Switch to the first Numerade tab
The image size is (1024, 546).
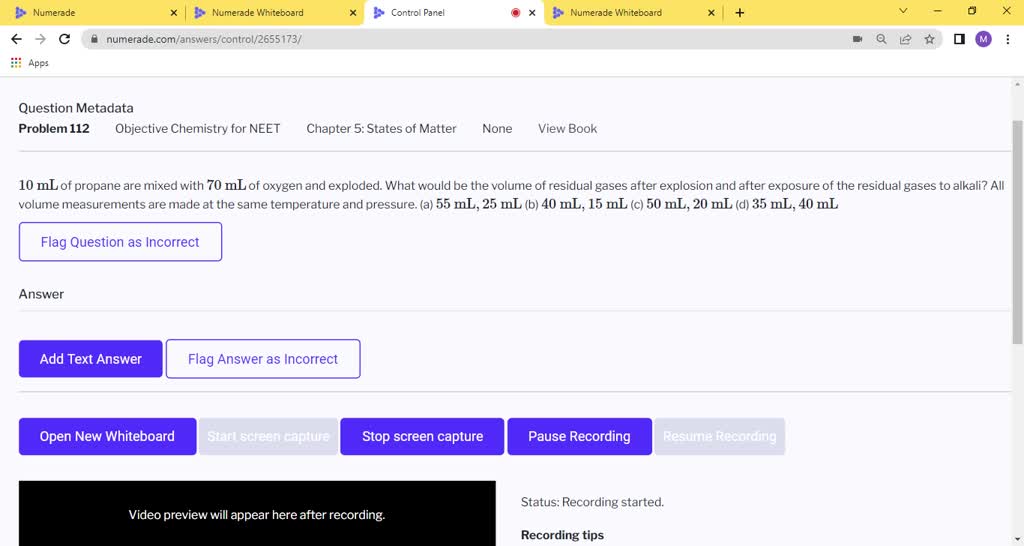(x=90, y=13)
